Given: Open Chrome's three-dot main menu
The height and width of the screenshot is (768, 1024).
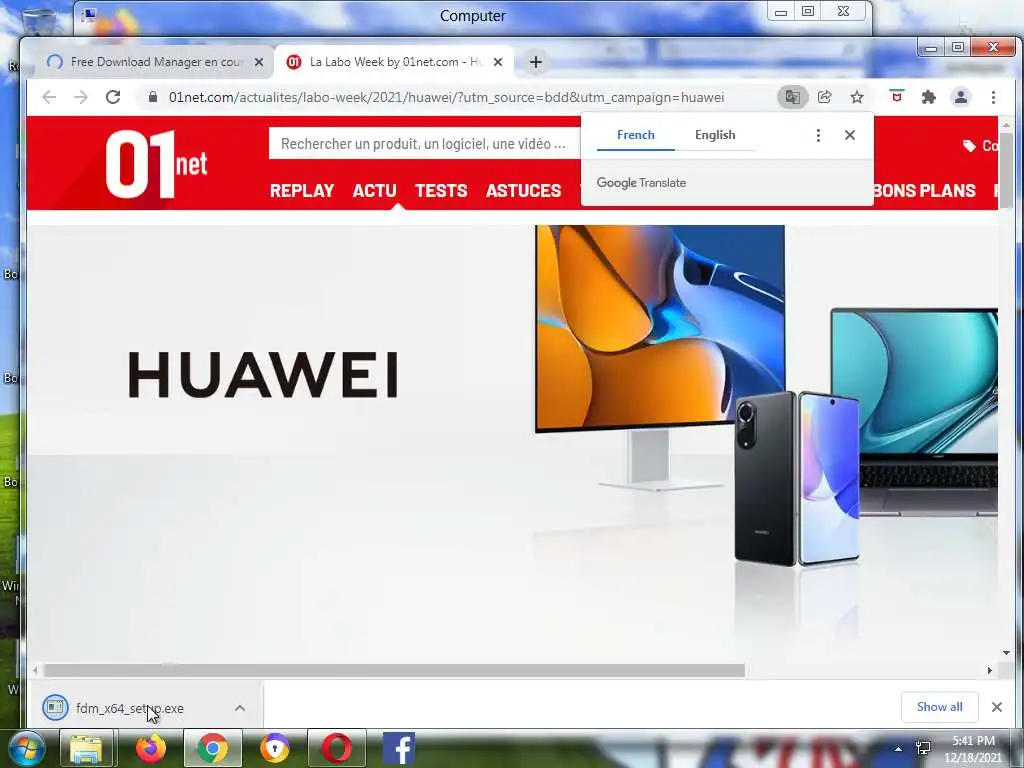Looking at the screenshot, I should pos(993,97).
